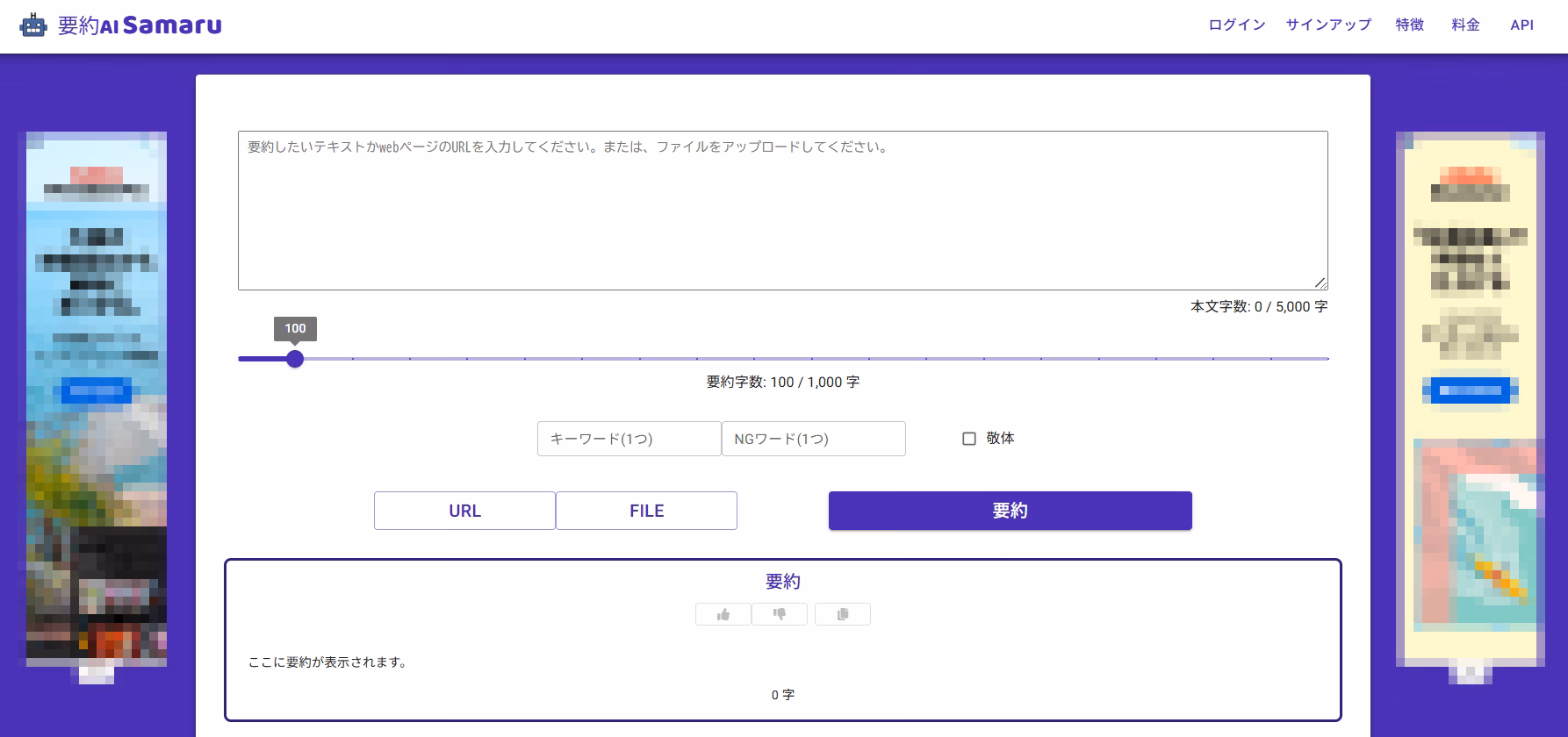Click the left side advertisement banner

(x=96, y=399)
